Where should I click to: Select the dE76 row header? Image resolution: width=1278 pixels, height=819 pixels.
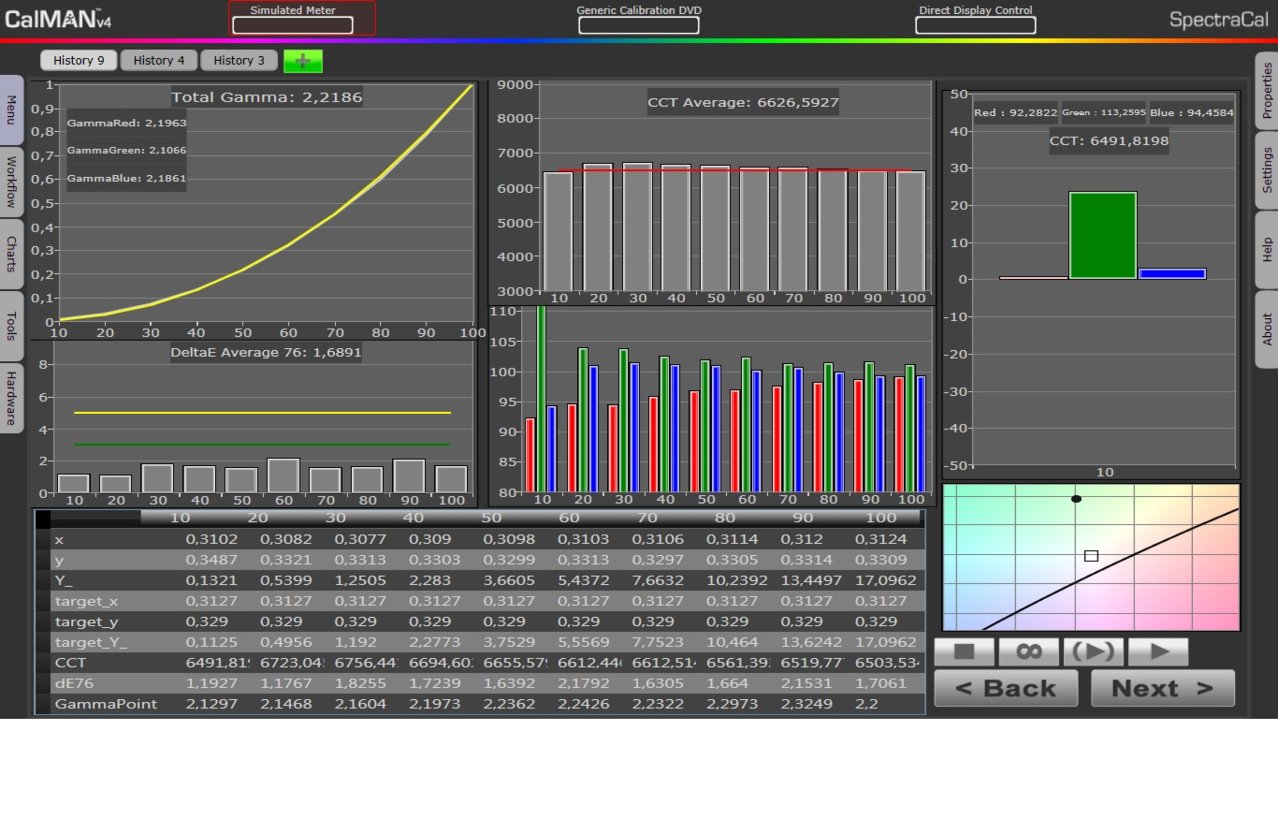coord(73,683)
